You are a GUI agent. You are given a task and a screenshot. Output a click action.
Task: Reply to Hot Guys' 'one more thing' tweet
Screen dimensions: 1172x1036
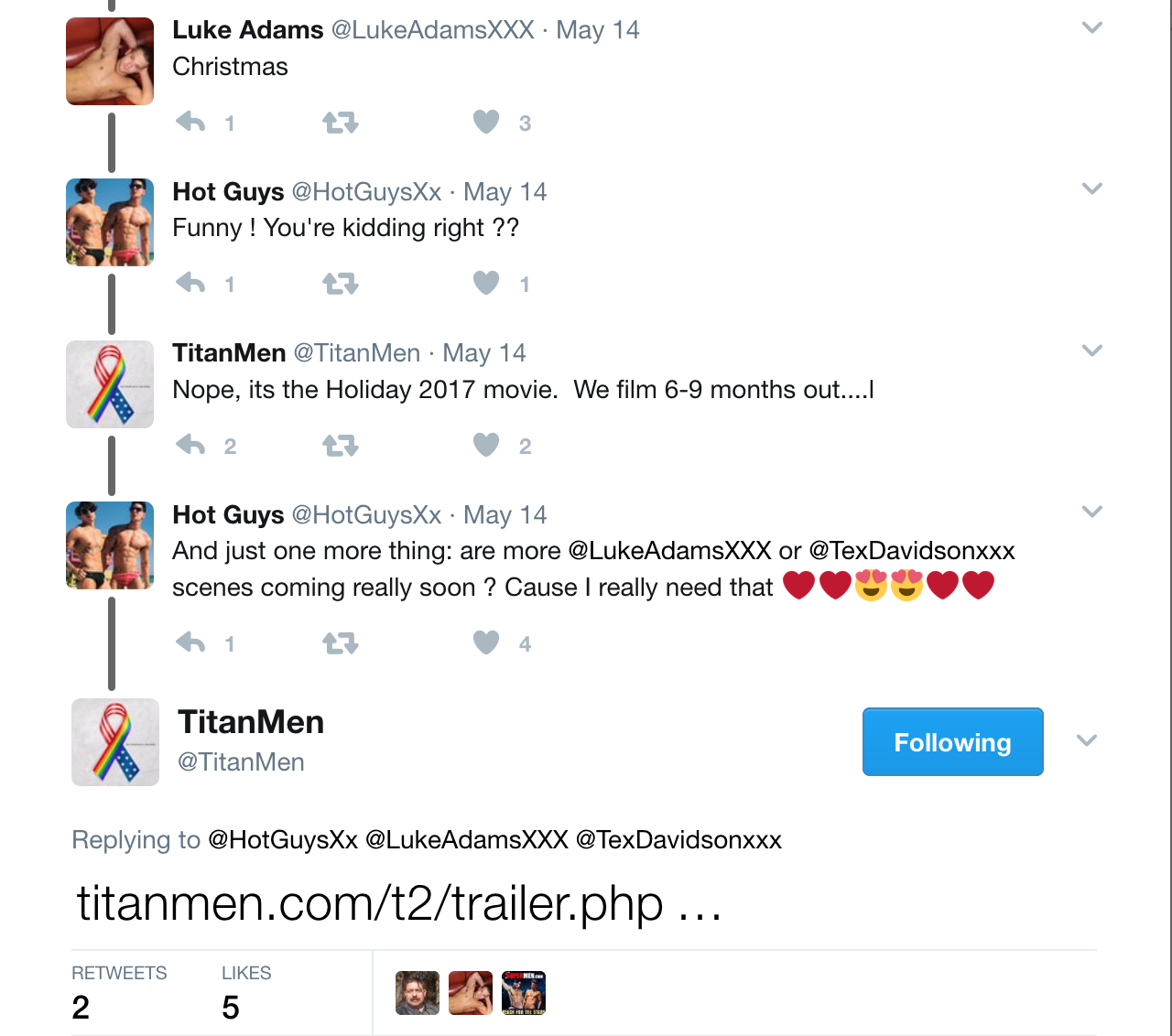[190, 642]
